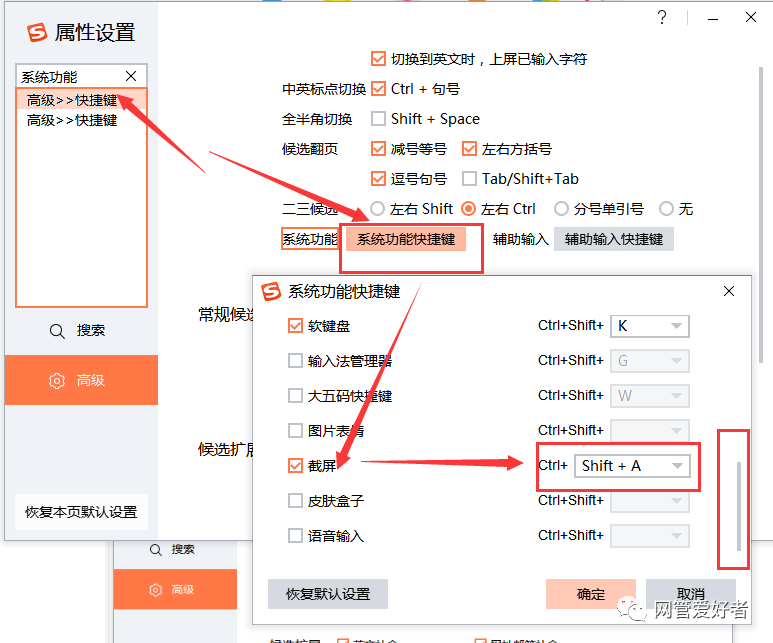The width and height of the screenshot is (773, 643).
Task: Click 全半角切换 label
Action: (317, 119)
